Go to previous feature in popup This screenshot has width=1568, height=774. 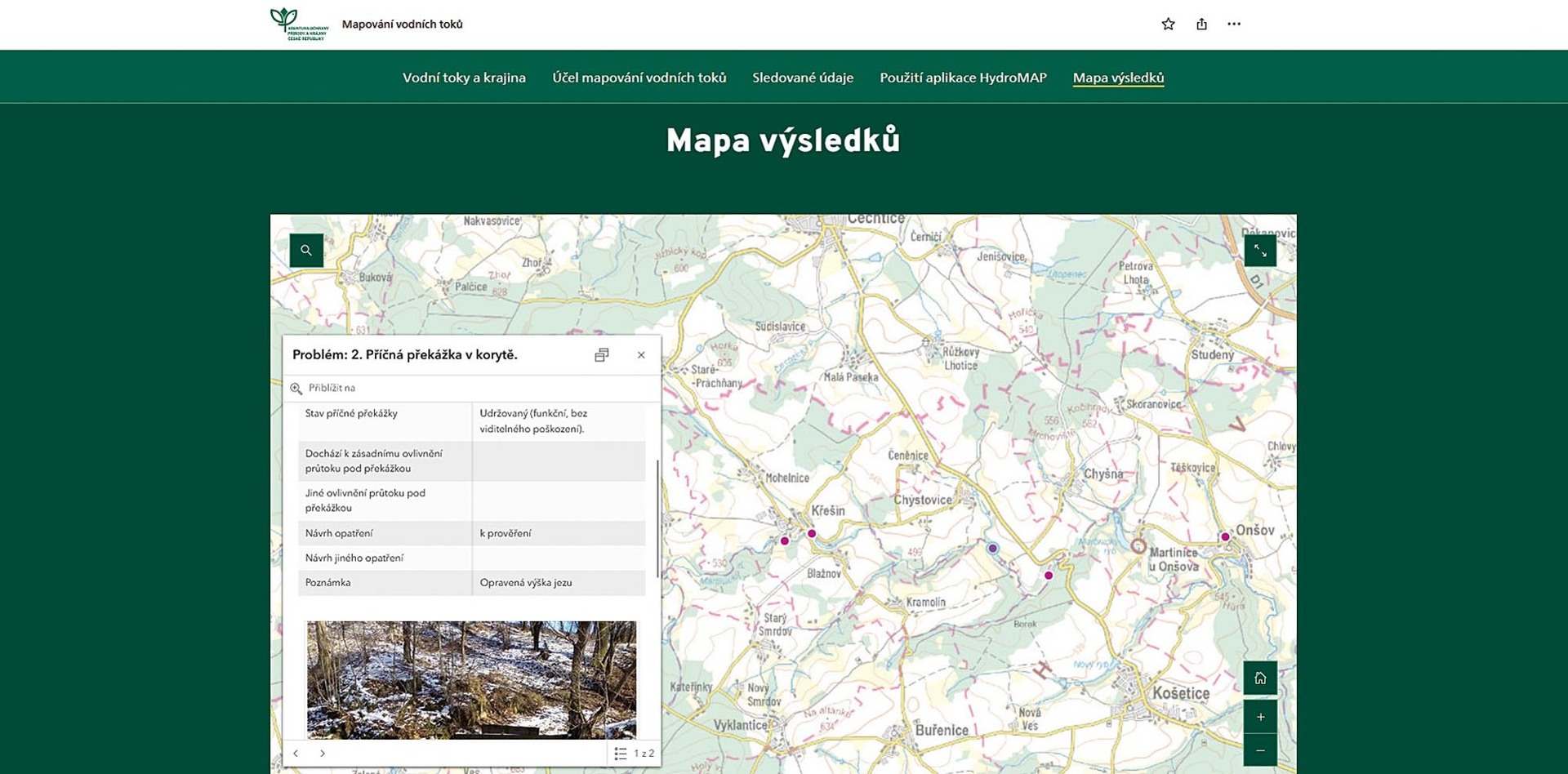[x=296, y=754]
